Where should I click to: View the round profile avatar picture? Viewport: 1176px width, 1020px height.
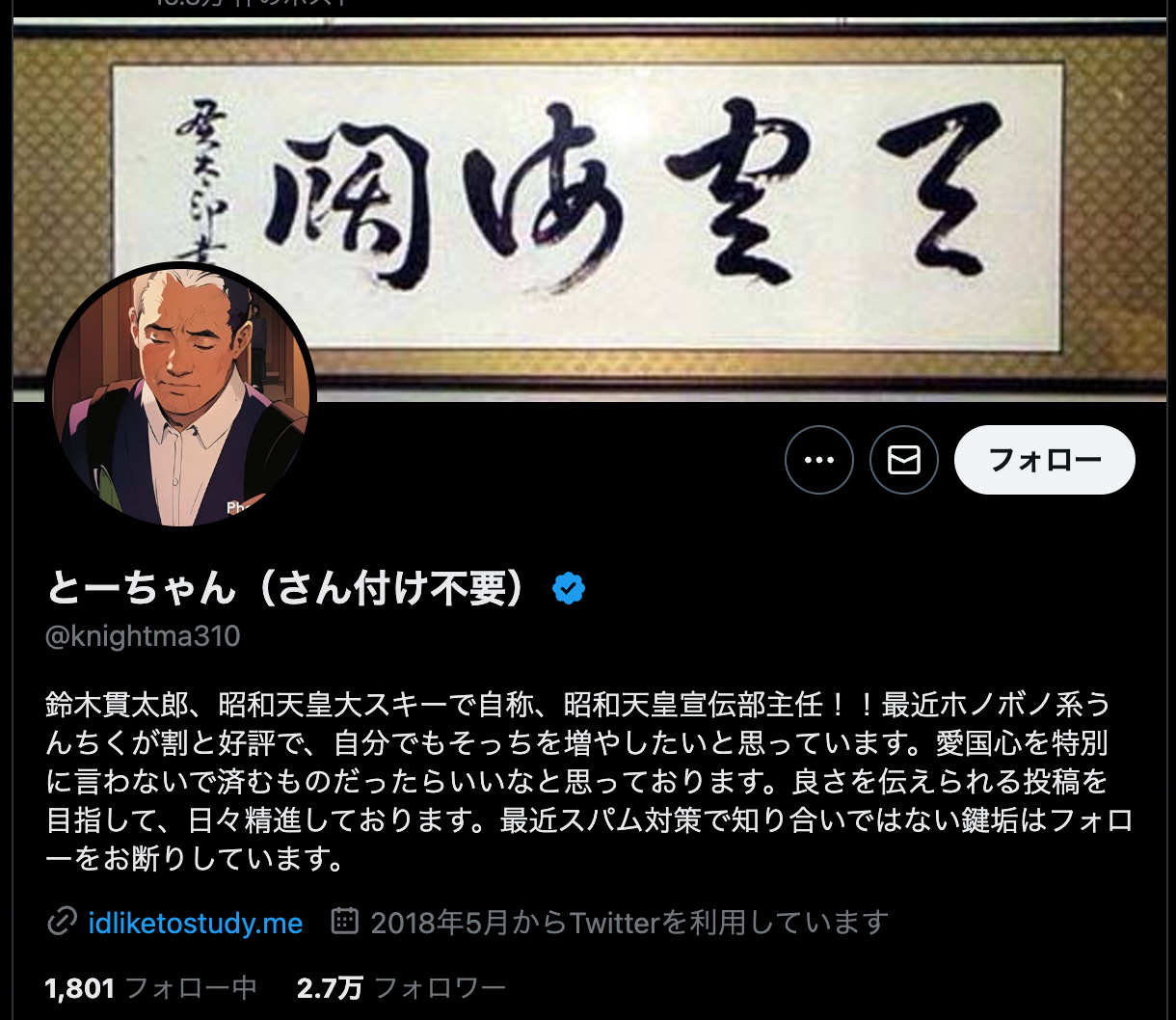click(180, 395)
